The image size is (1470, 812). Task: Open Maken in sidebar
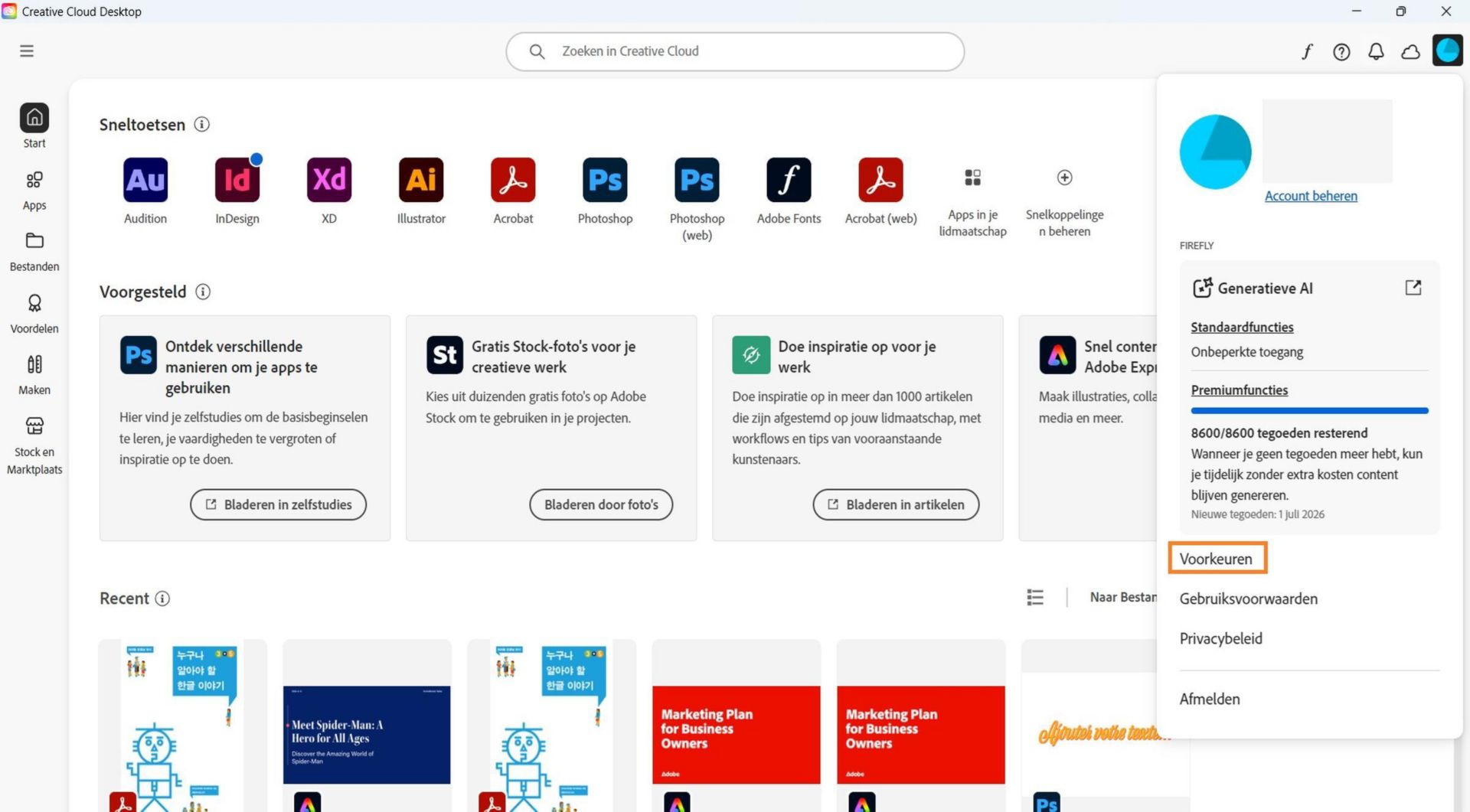(34, 375)
